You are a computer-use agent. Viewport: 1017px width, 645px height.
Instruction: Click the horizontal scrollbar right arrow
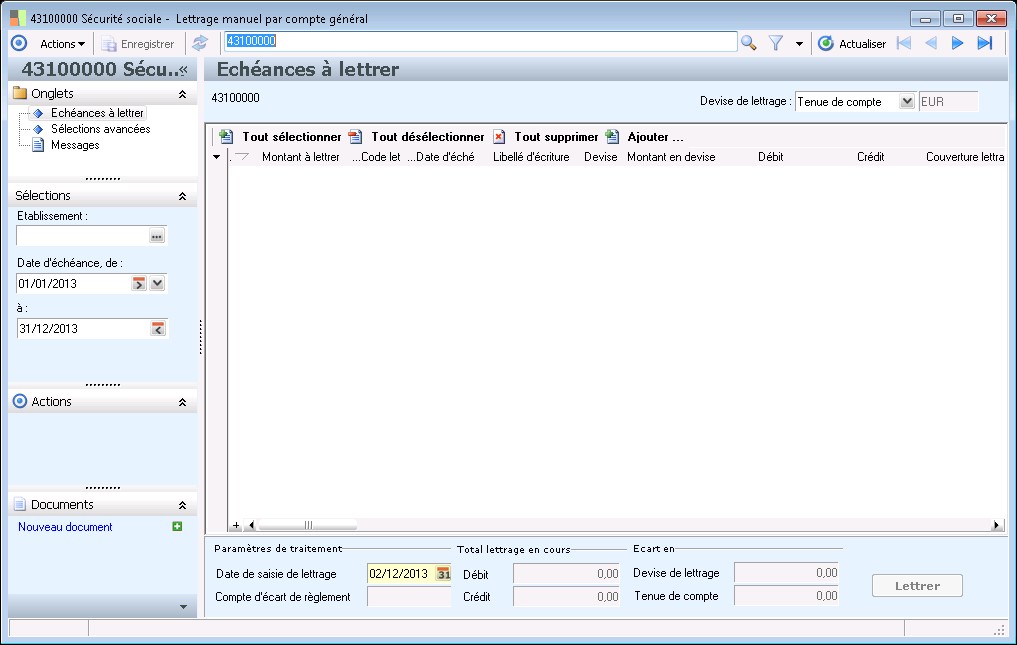point(996,525)
